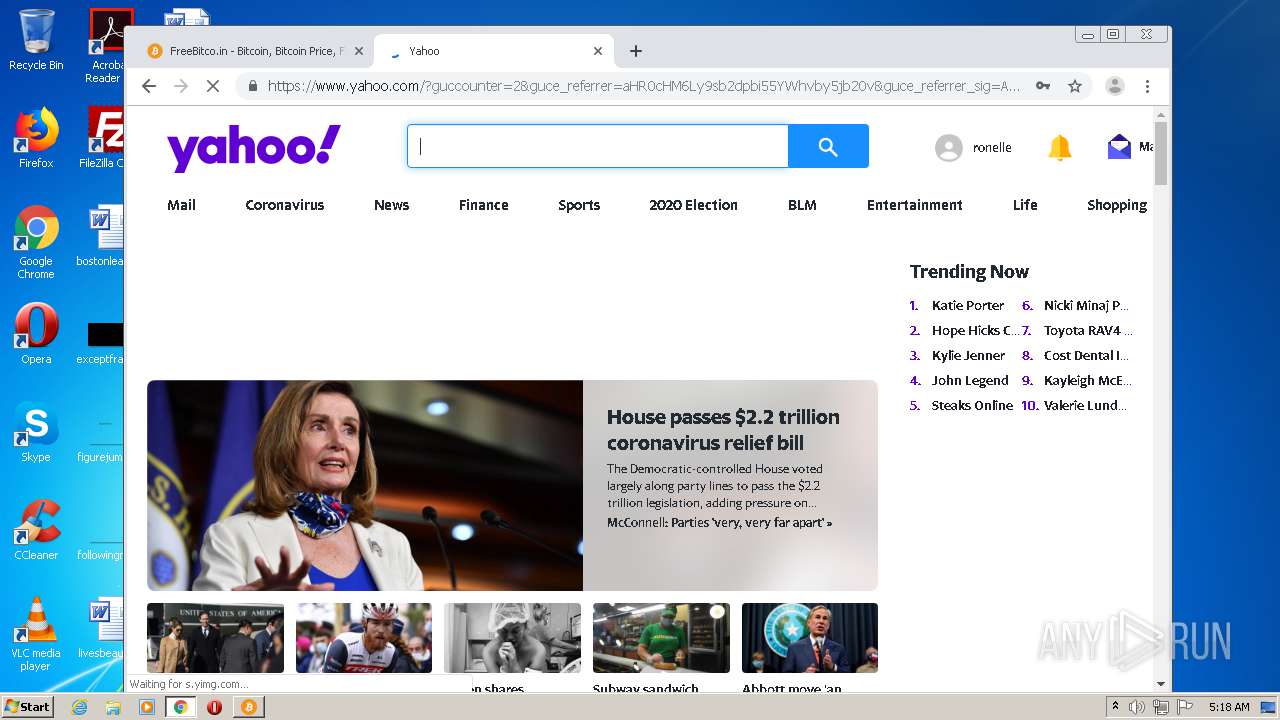The width and height of the screenshot is (1280, 720).
Task: Open Internet Explorer in the taskbar
Action: pyautogui.click(x=80, y=707)
